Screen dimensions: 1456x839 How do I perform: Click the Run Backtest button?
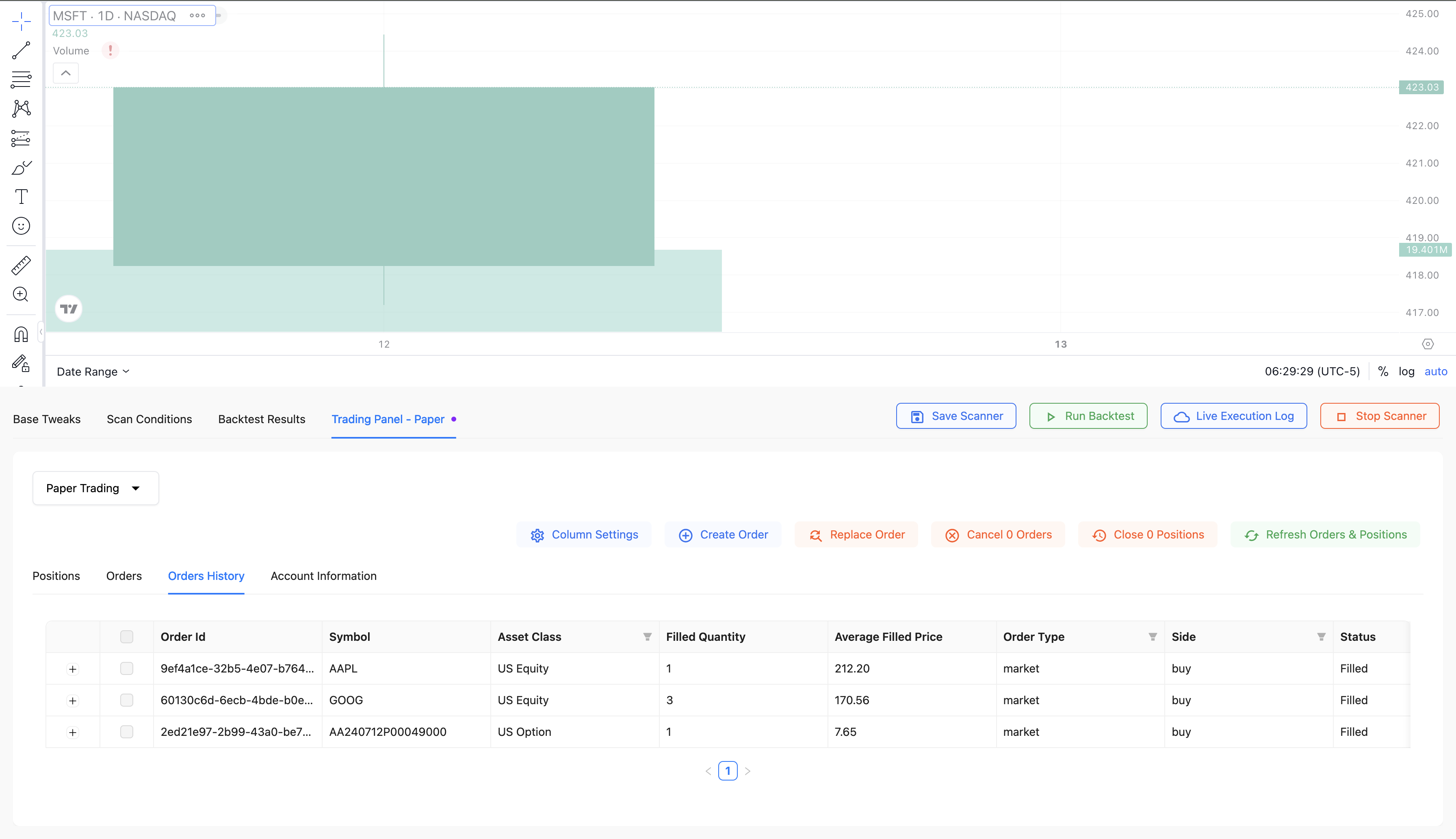pyautogui.click(x=1088, y=416)
